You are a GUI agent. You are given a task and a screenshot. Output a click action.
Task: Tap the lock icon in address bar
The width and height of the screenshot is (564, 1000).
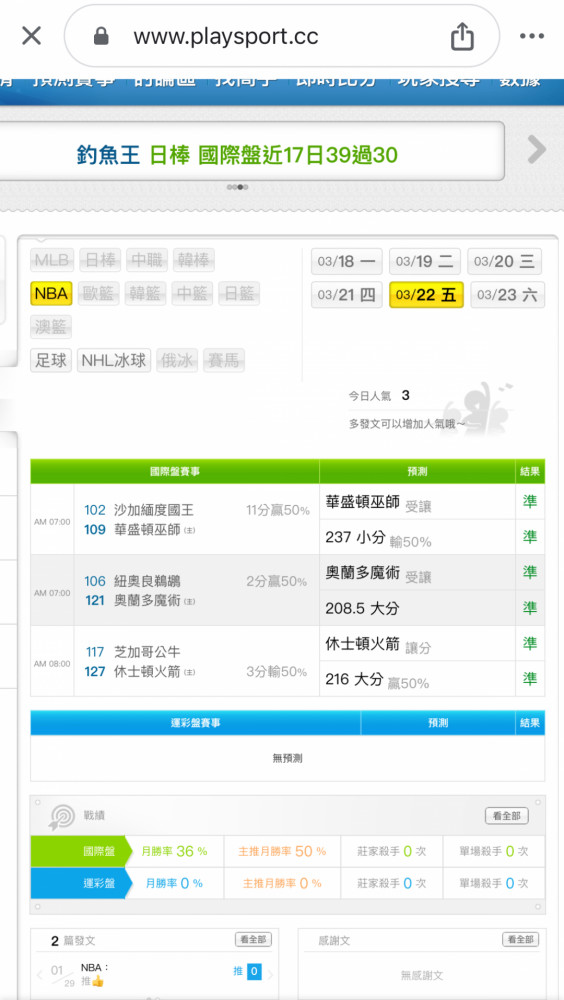(x=101, y=36)
